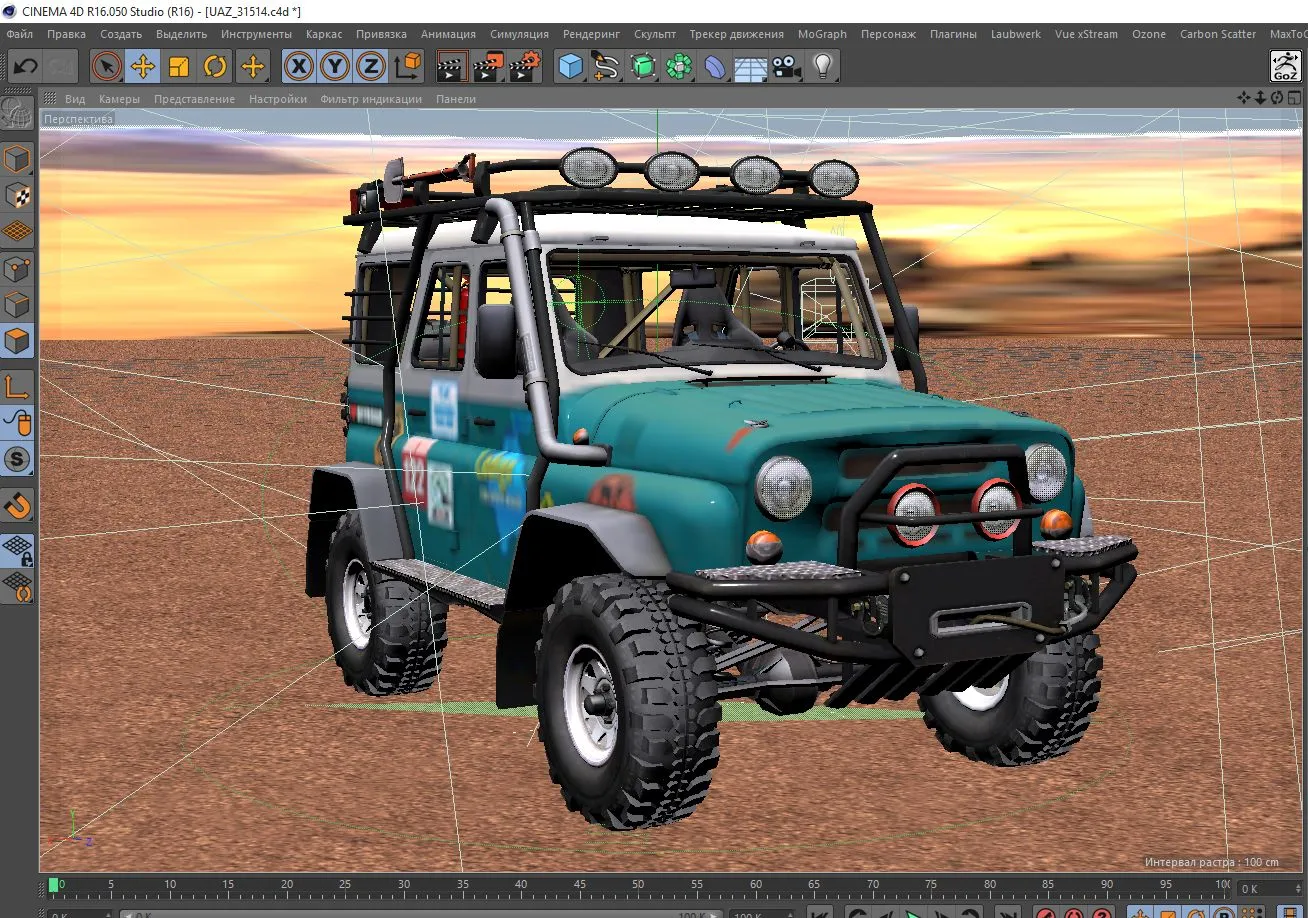
Task: Toggle the active viewport maximize icon
Action: click(1294, 97)
